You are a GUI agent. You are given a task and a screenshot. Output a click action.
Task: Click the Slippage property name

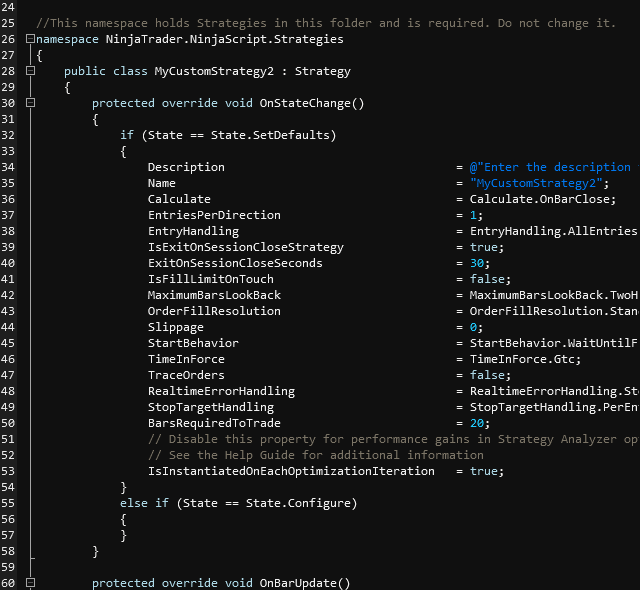175,327
